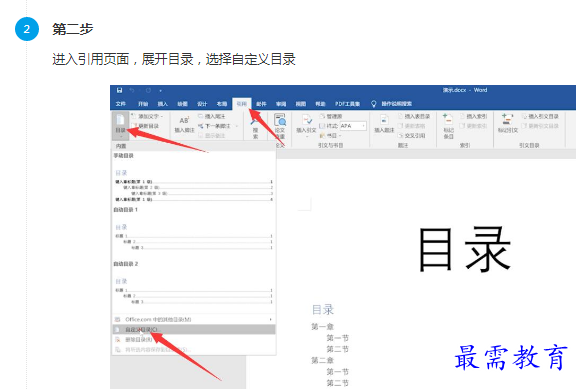Switch to the 插入 (Insert) ribbon tab
The height and width of the screenshot is (389, 576).
click(x=162, y=104)
